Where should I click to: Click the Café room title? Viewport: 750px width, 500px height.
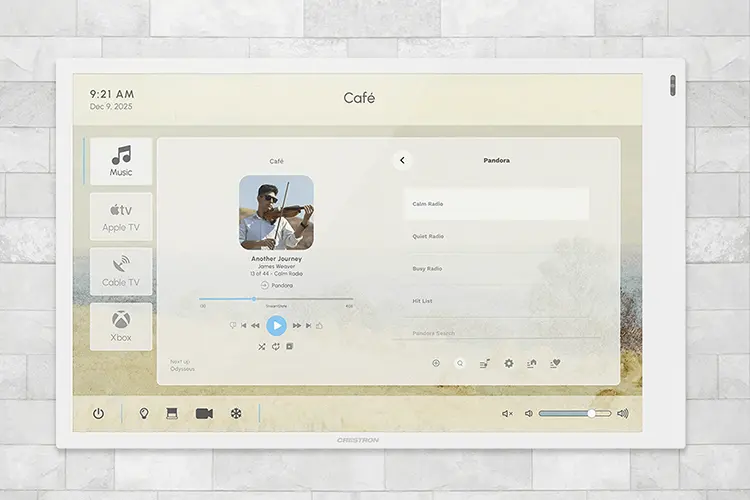[359, 98]
